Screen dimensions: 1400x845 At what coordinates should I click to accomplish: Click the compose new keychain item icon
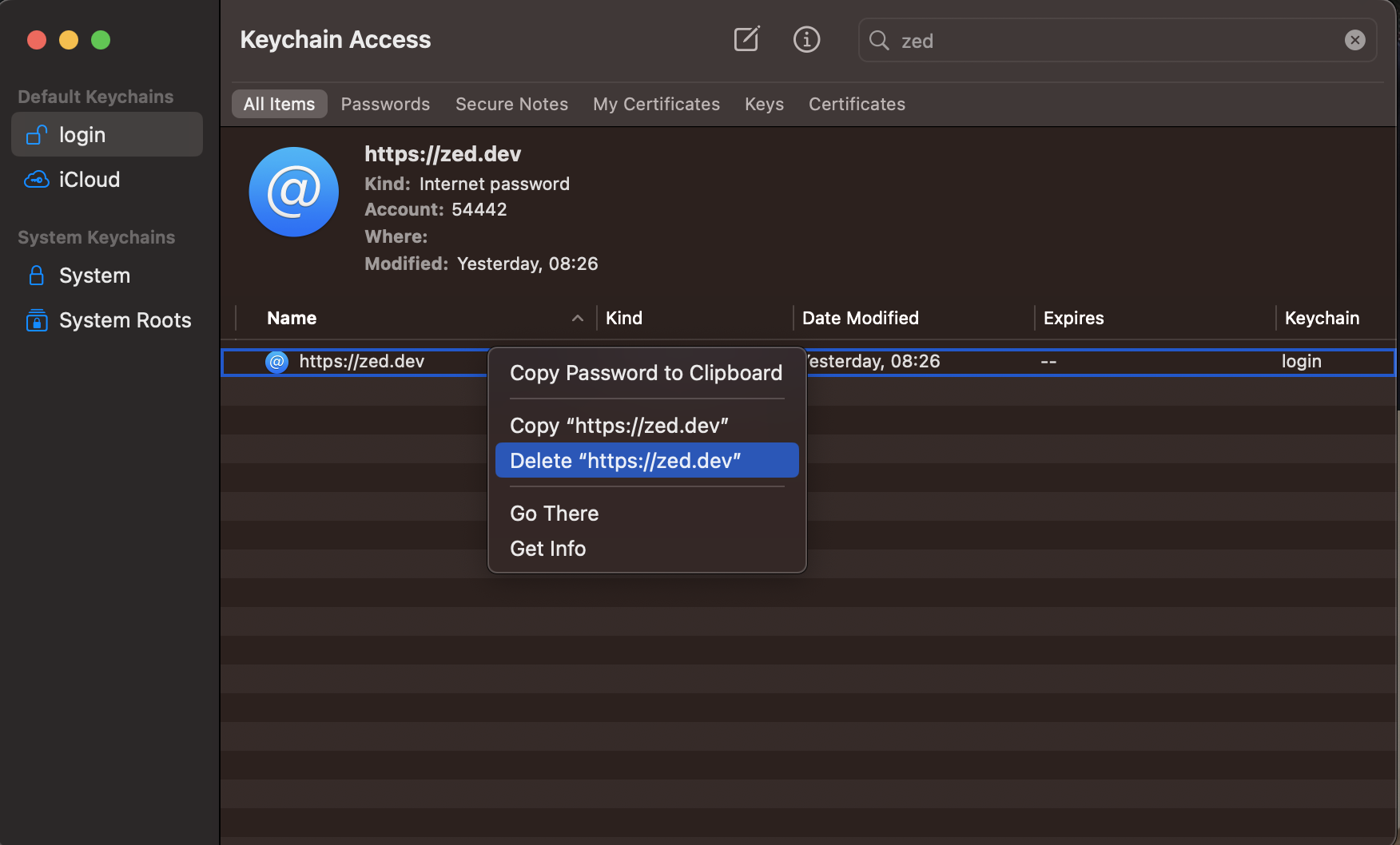[746, 39]
